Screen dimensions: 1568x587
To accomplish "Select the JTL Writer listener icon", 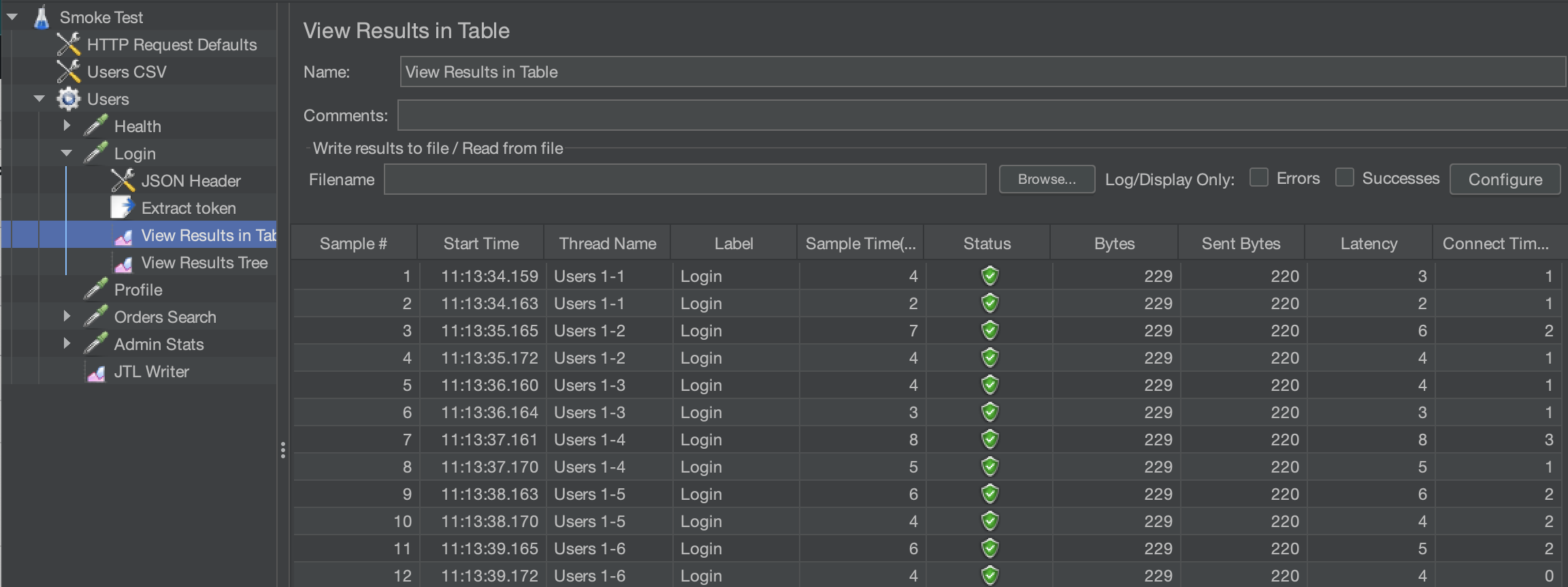I will pyautogui.click(x=96, y=372).
